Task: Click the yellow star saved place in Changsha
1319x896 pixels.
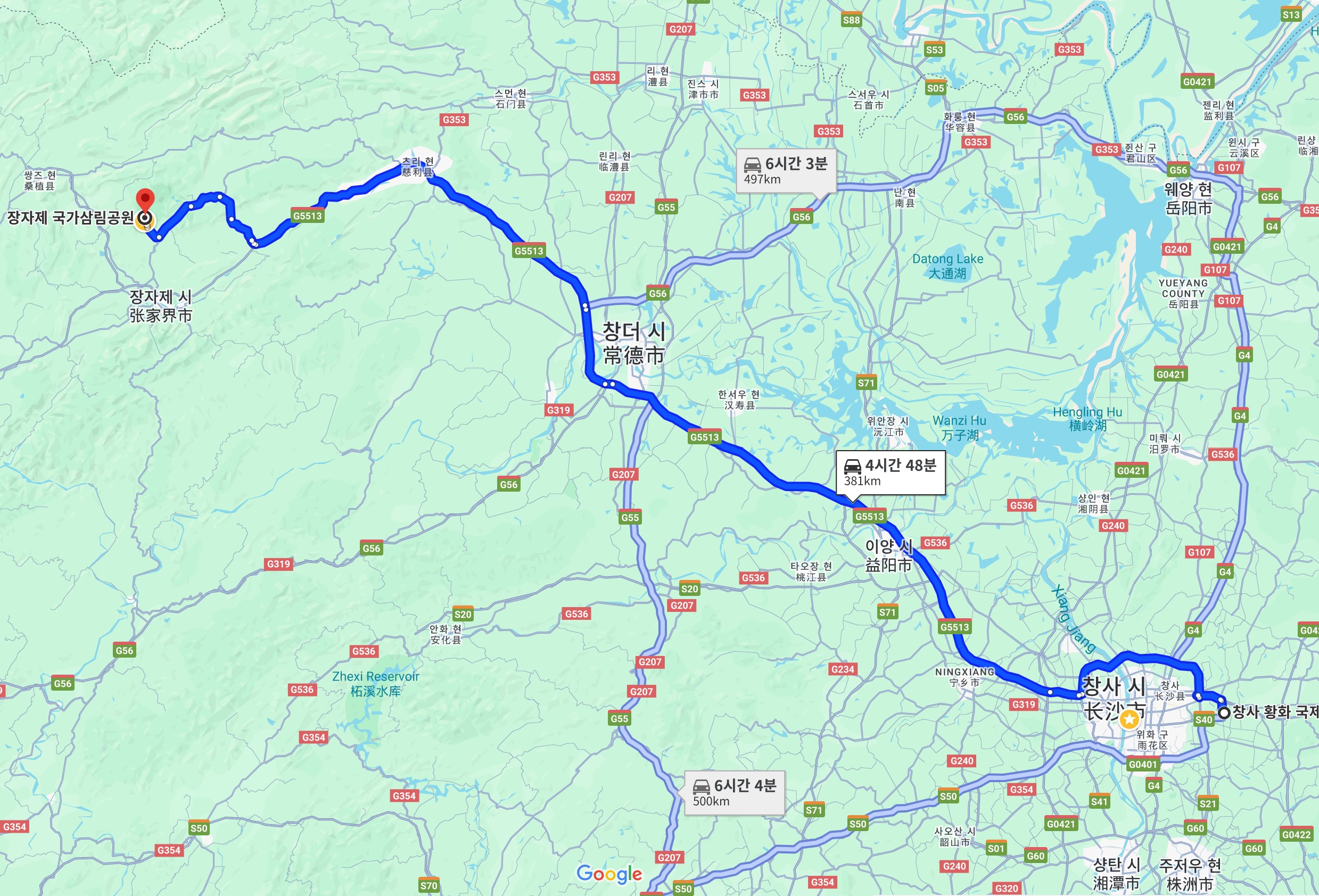Action: (1130, 720)
